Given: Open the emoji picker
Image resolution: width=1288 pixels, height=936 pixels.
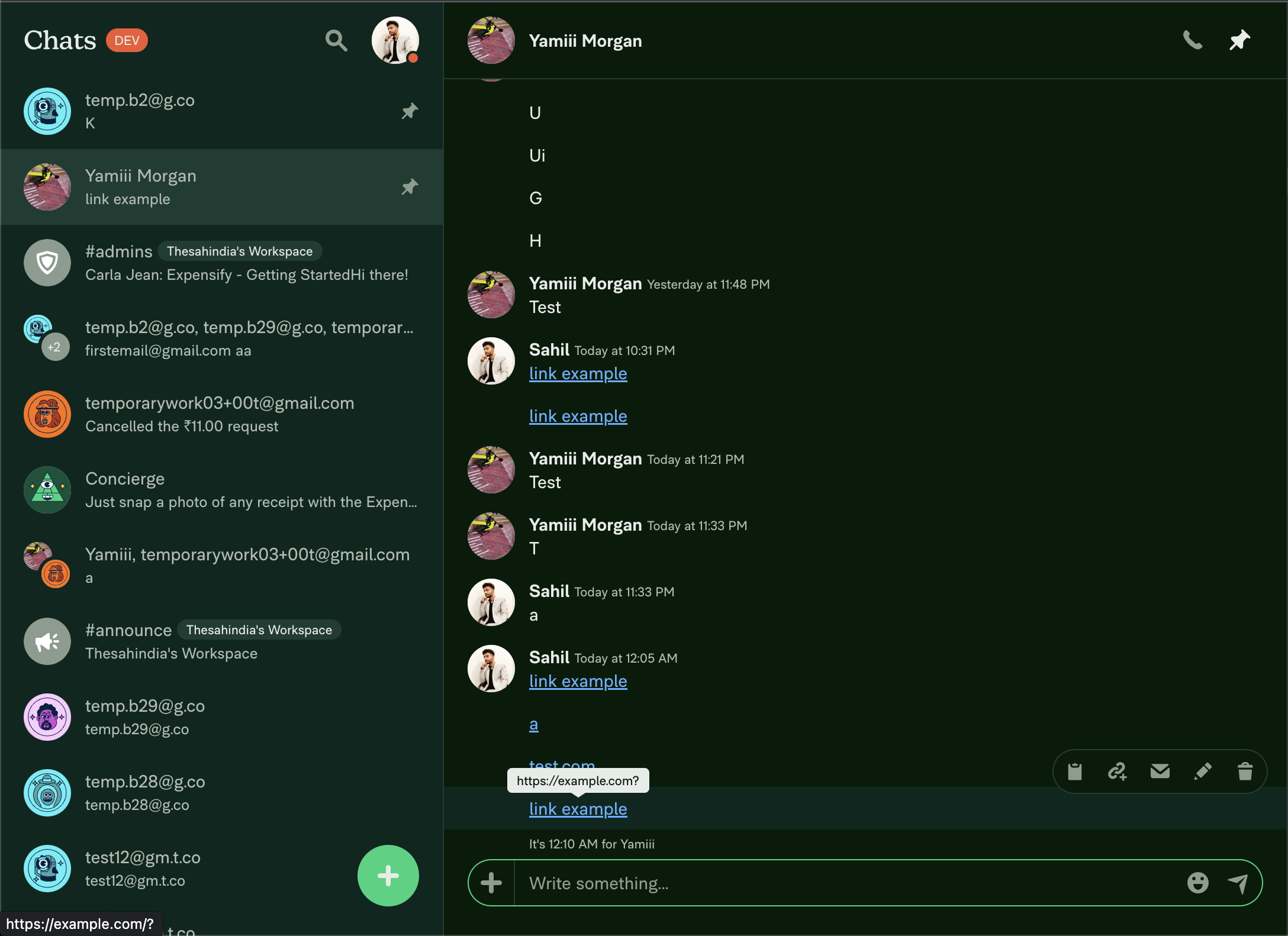Looking at the screenshot, I should pyautogui.click(x=1197, y=883).
